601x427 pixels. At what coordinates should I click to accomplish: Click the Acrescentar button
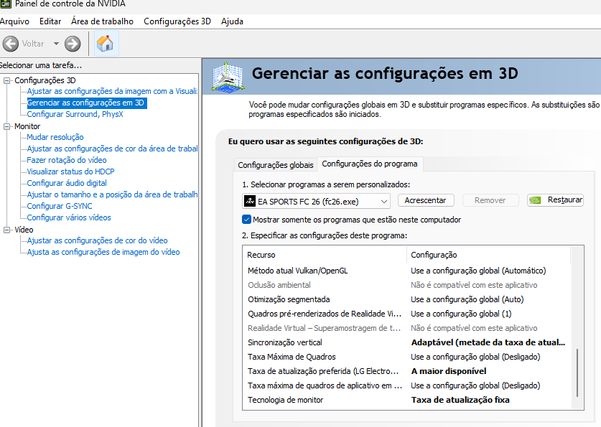pyautogui.click(x=425, y=200)
